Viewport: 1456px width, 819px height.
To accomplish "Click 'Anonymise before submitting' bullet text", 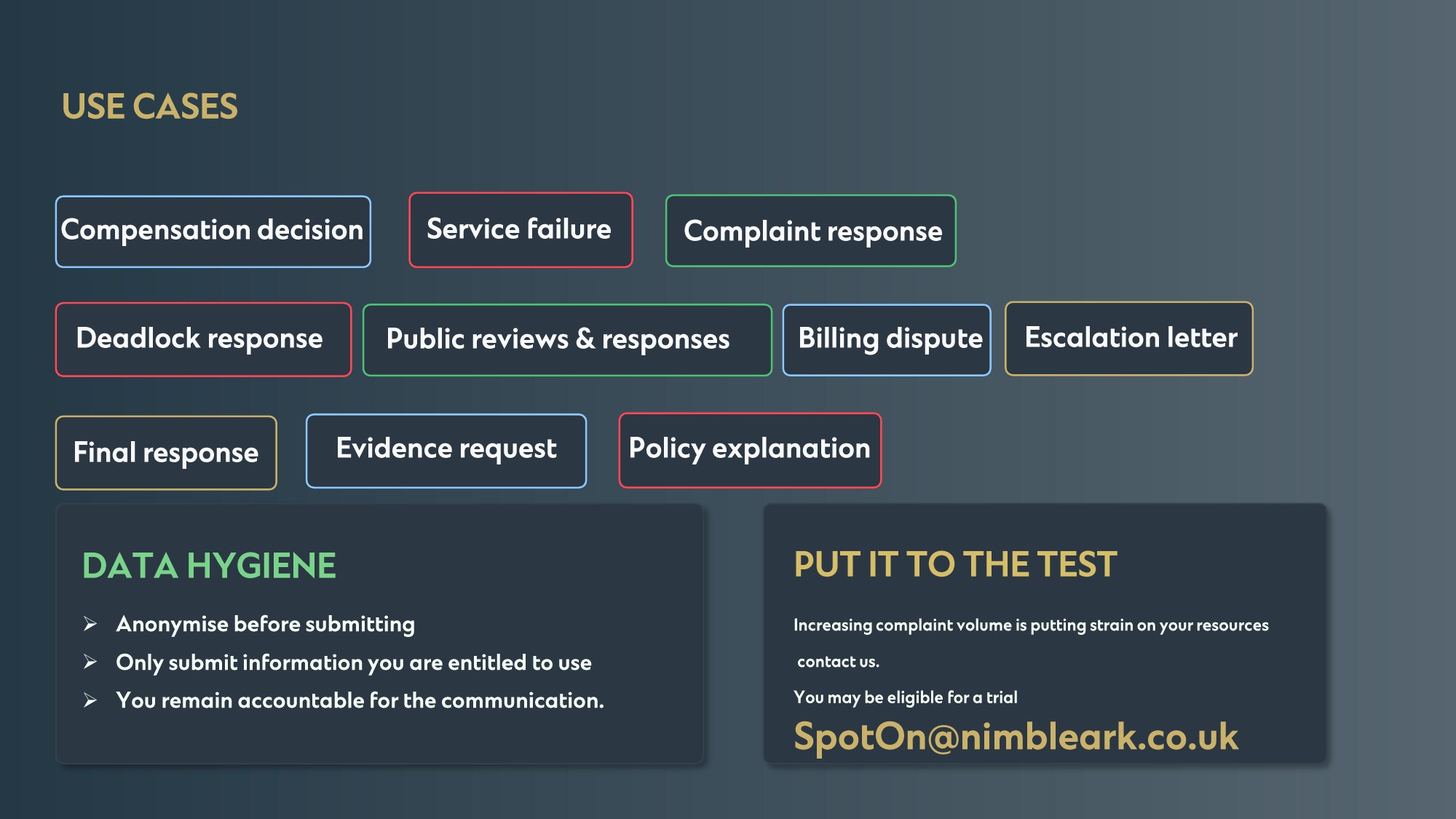I will click(x=266, y=625).
